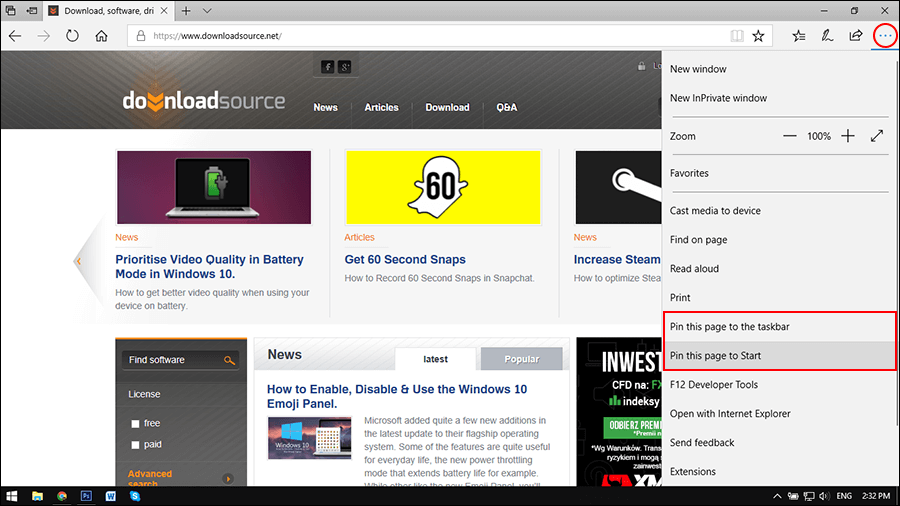
Task: Show tab previews chevron
Action: (x=207, y=10)
